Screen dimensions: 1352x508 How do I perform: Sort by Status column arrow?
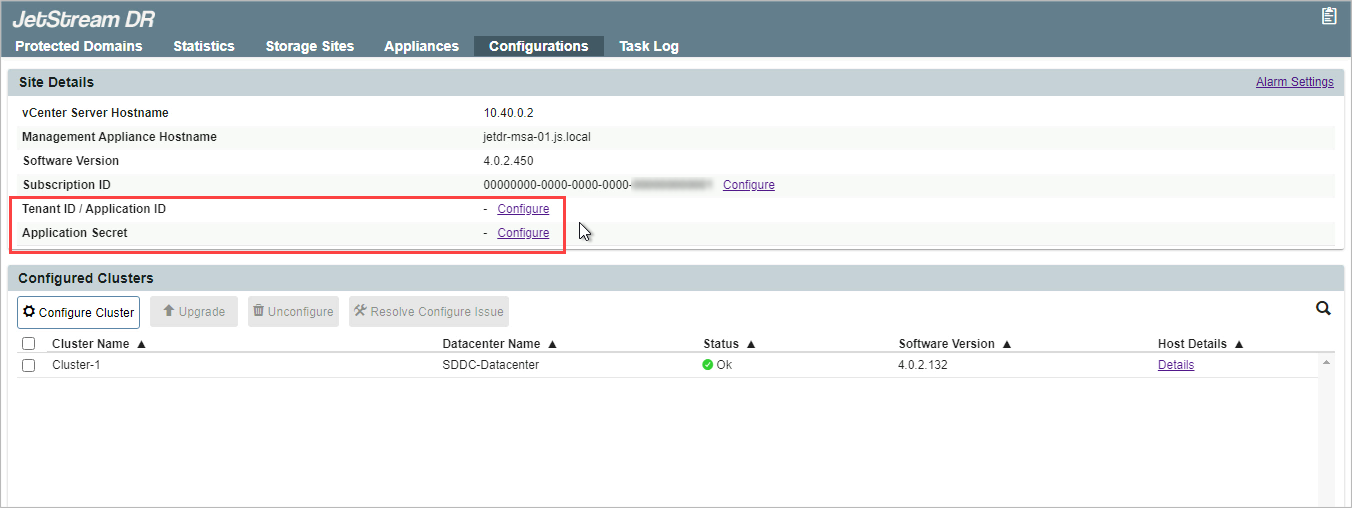point(751,344)
